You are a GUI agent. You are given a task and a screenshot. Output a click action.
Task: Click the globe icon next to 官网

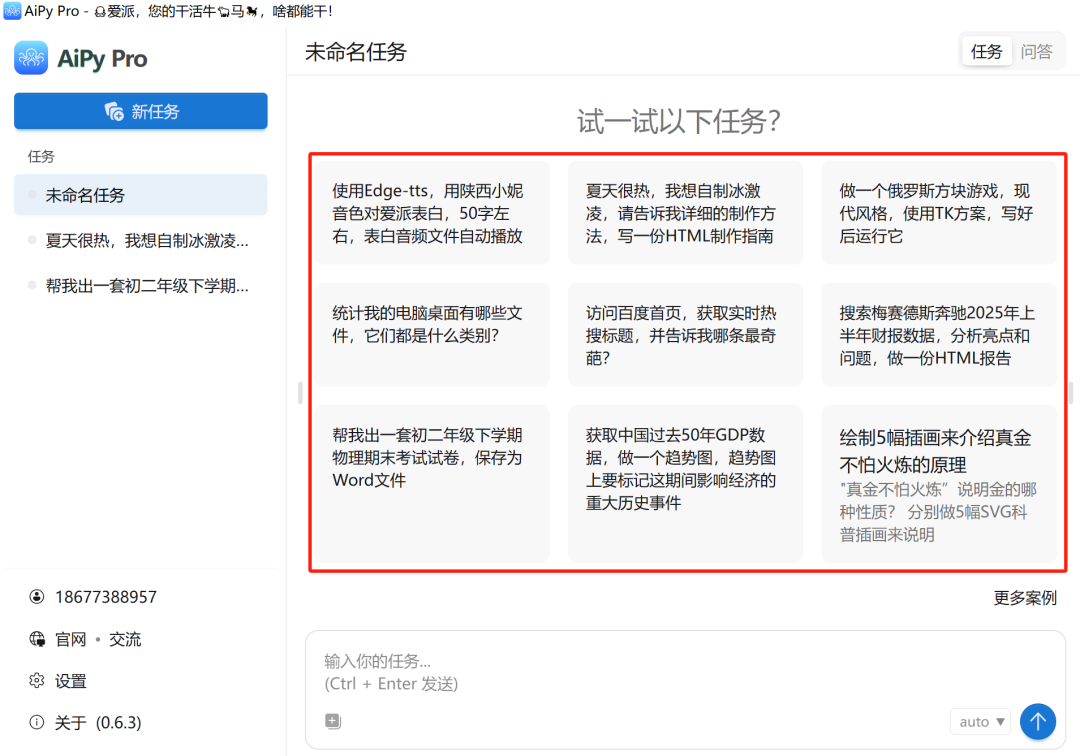[x=36, y=638]
